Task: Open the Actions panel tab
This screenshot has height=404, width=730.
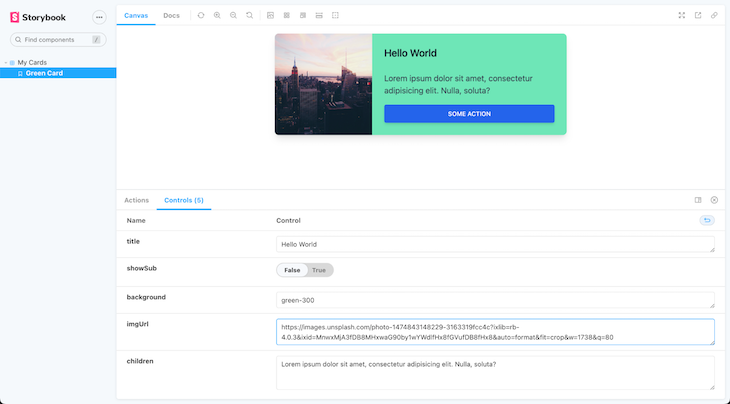Action: (137, 200)
